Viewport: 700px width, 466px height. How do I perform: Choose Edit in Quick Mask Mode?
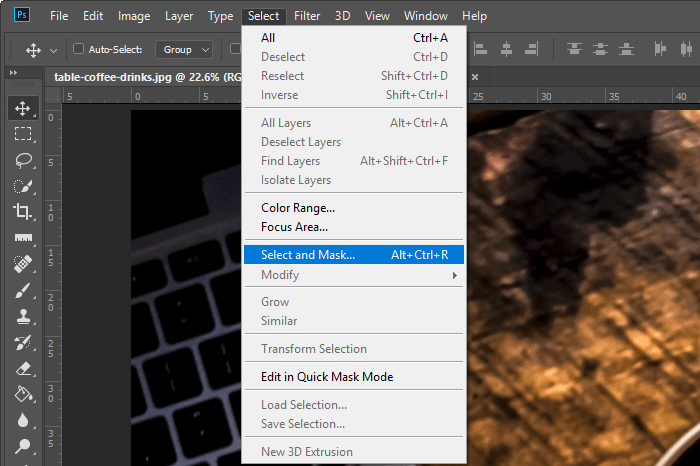[354, 377]
